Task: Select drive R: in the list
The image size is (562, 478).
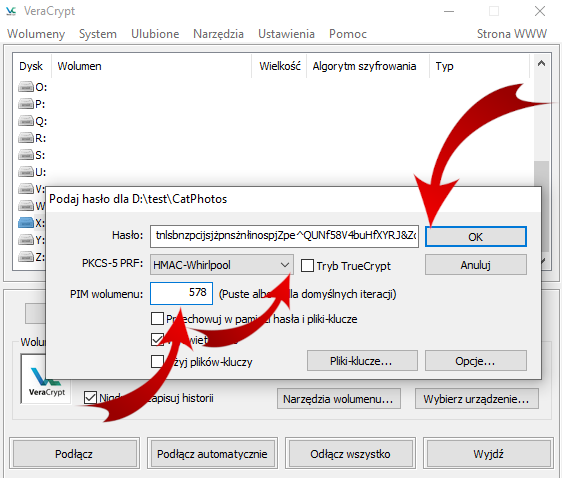Action: (32, 138)
